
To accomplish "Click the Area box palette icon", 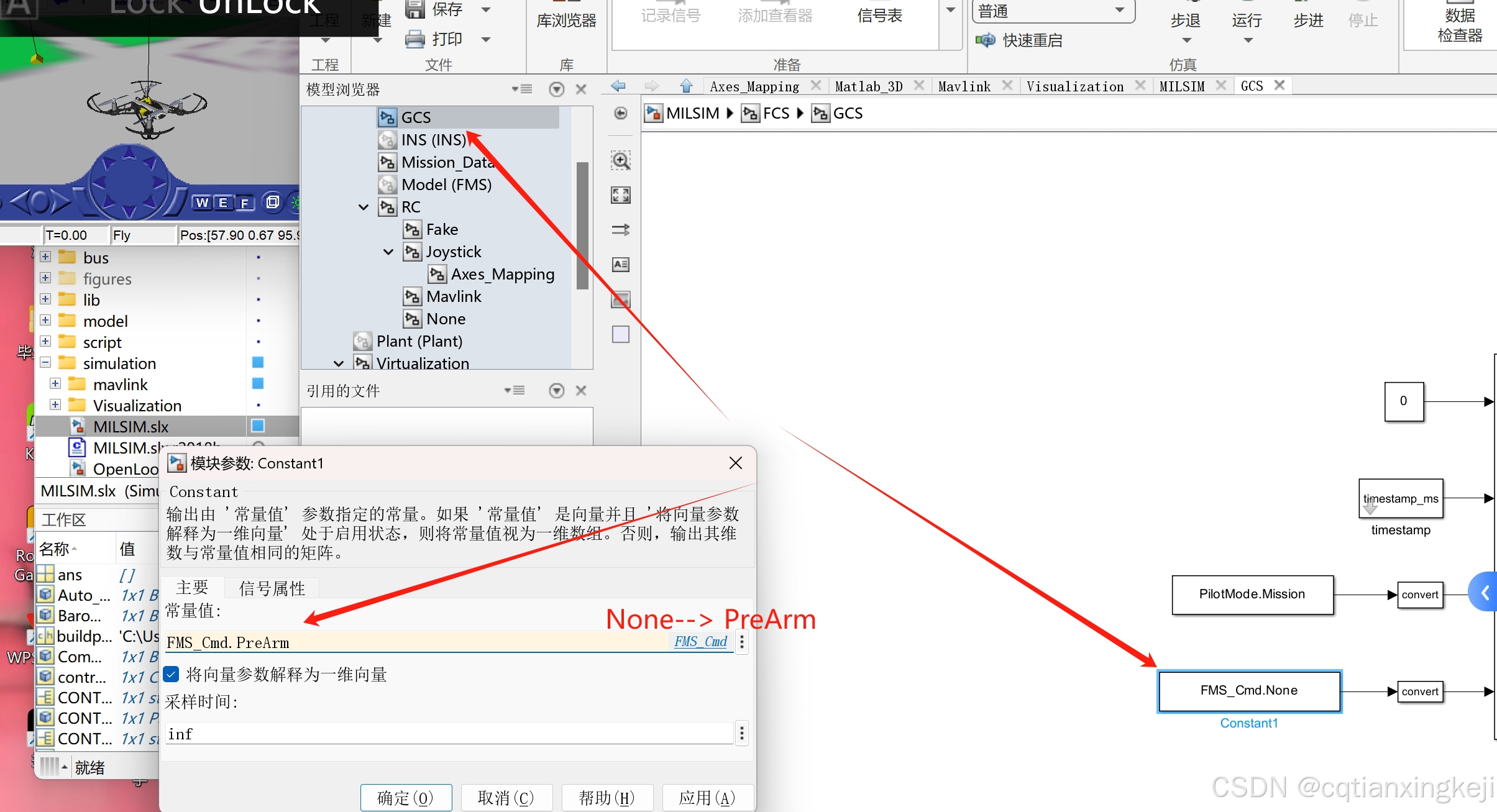I will (621, 334).
